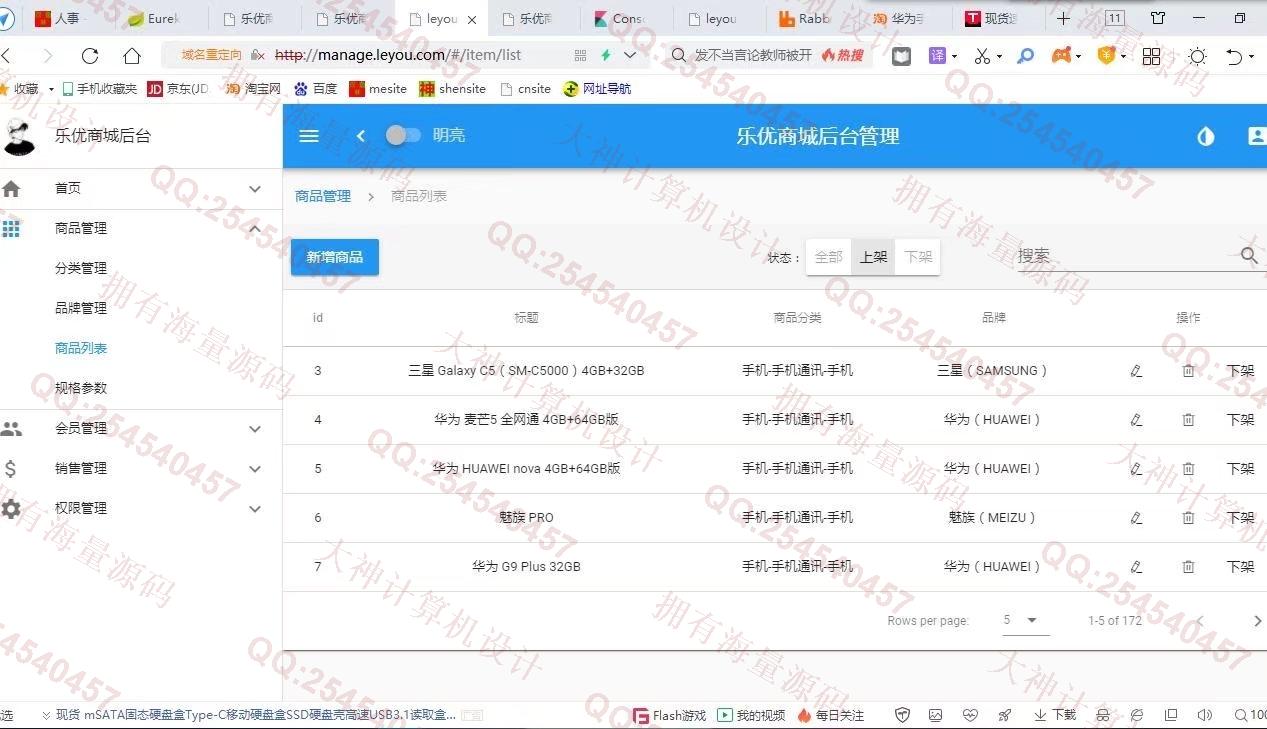Image resolution: width=1267 pixels, height=729 pixels.
Task: Click the water-drop theme color icon
Action: tap(1206, 136)
